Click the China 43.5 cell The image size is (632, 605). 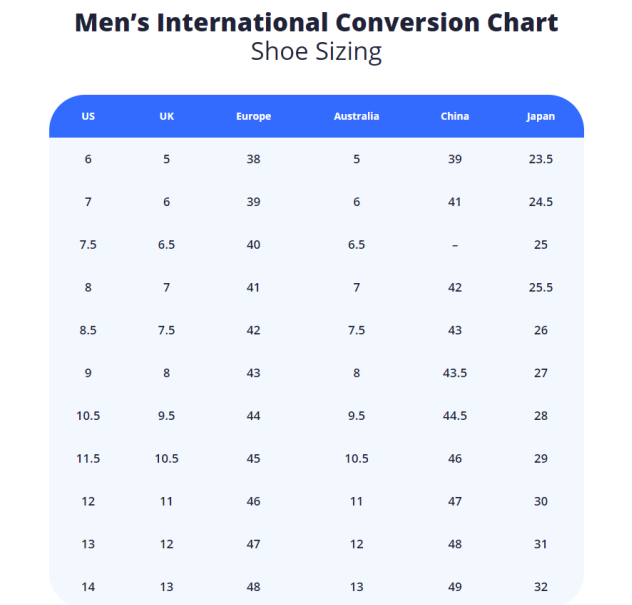[x=454, y=373]
